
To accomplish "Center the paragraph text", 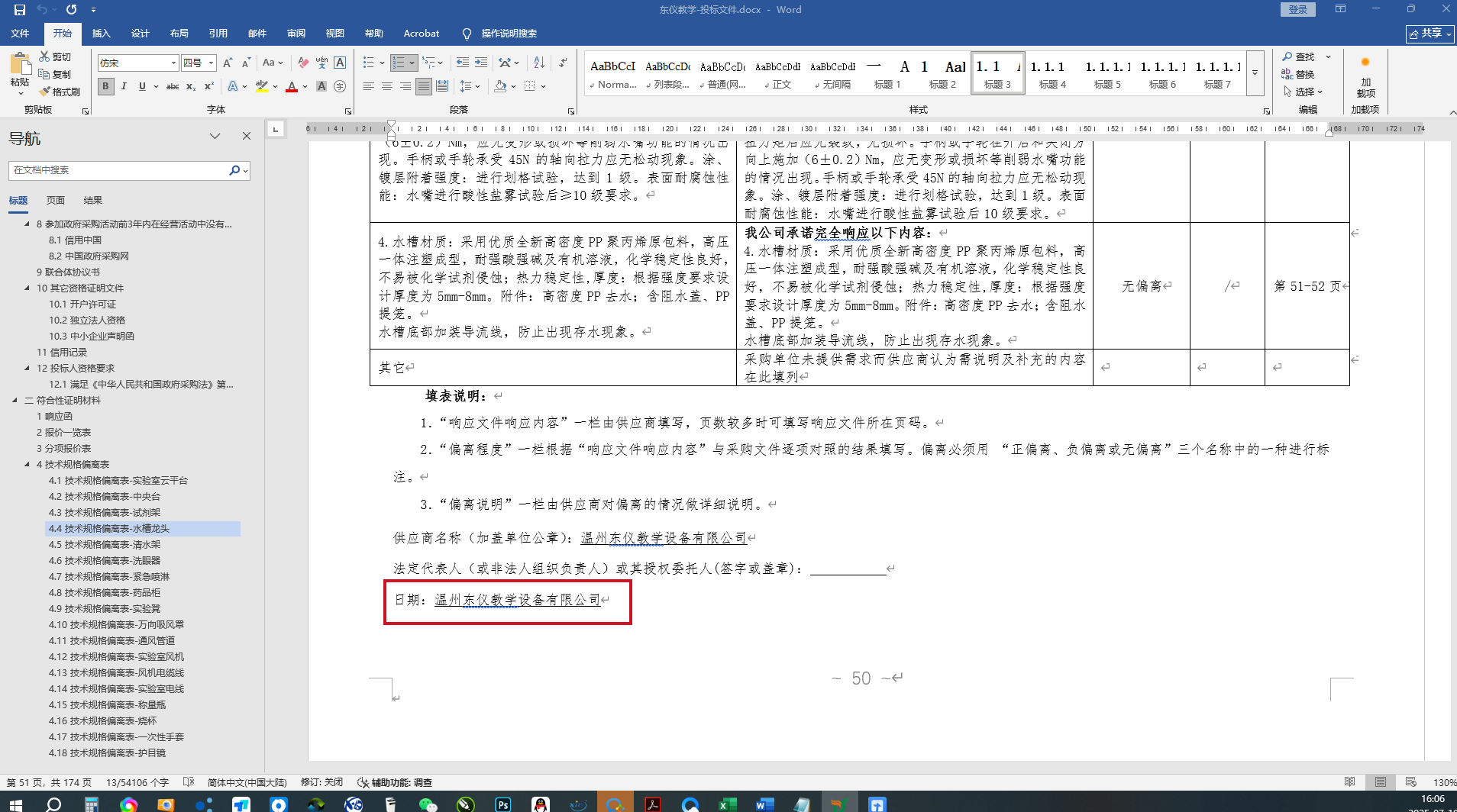I will (x=387, y=86).
